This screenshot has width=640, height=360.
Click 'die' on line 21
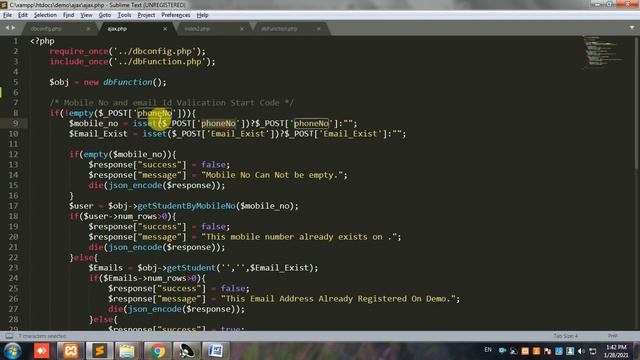coord(96,247)
